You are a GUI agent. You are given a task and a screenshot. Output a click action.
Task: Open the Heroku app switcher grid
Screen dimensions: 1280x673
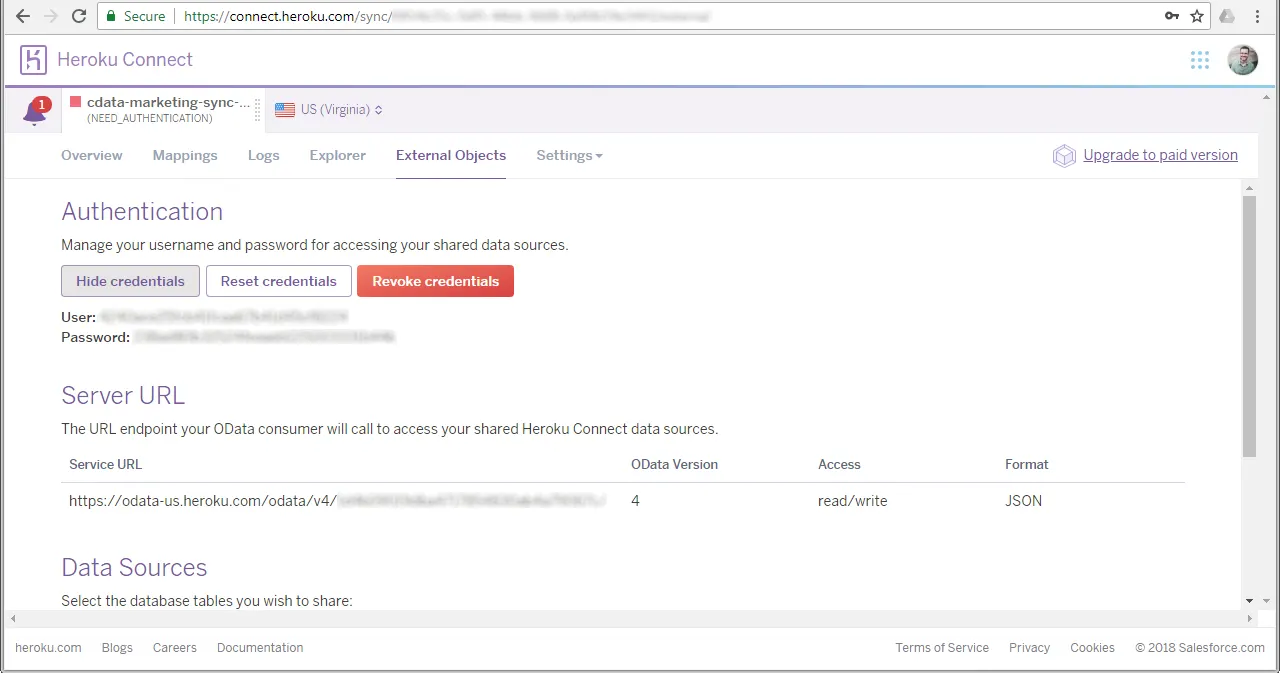coord(1200,60)
